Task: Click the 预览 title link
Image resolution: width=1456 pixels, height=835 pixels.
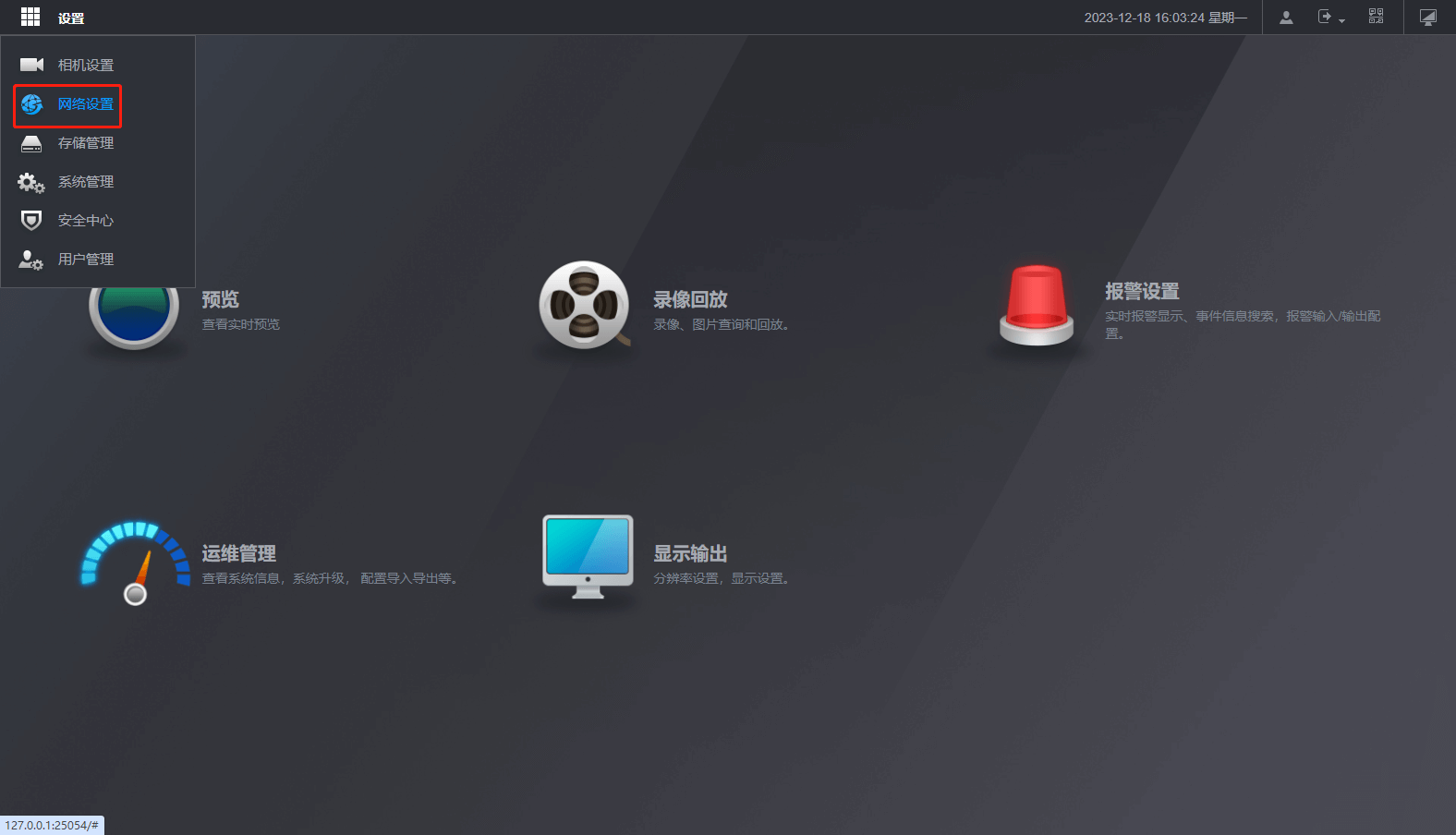Action: (x=221, y=299)
